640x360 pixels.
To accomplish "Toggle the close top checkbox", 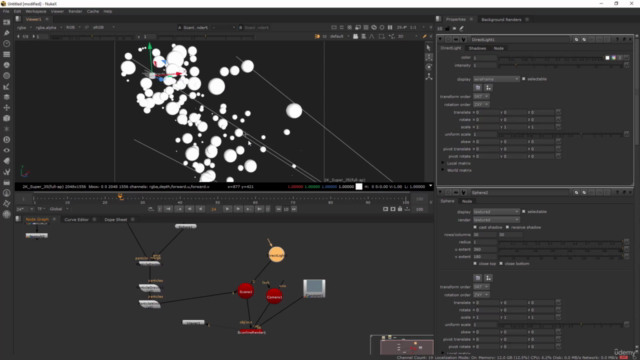I will click(x=475, y=264).
